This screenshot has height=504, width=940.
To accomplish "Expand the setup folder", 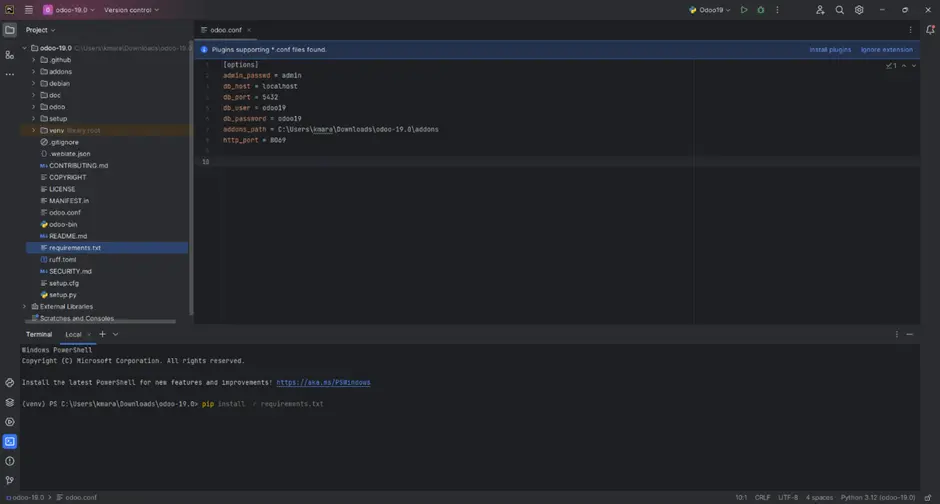I will pyautogui.click(x=34, y=119).
